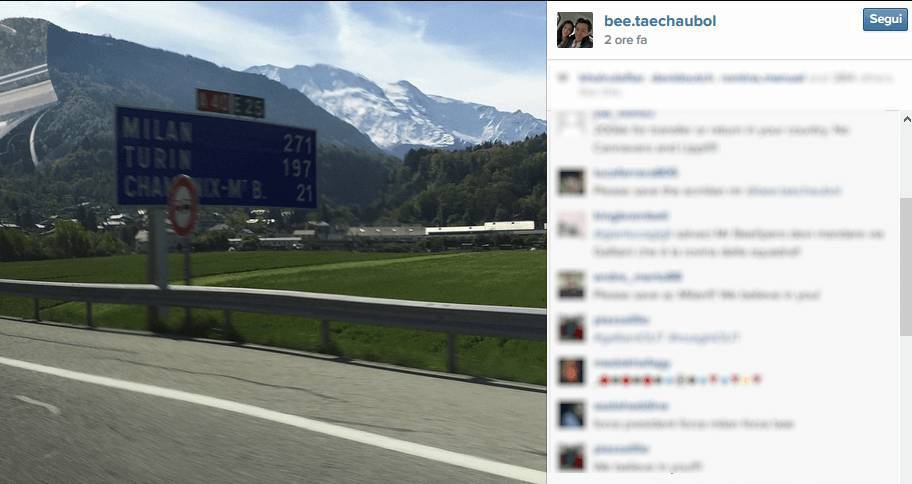912x484 pixels.
Task: Click the '2 ore fa' post timestamp
Action: (x=625, y=40)
